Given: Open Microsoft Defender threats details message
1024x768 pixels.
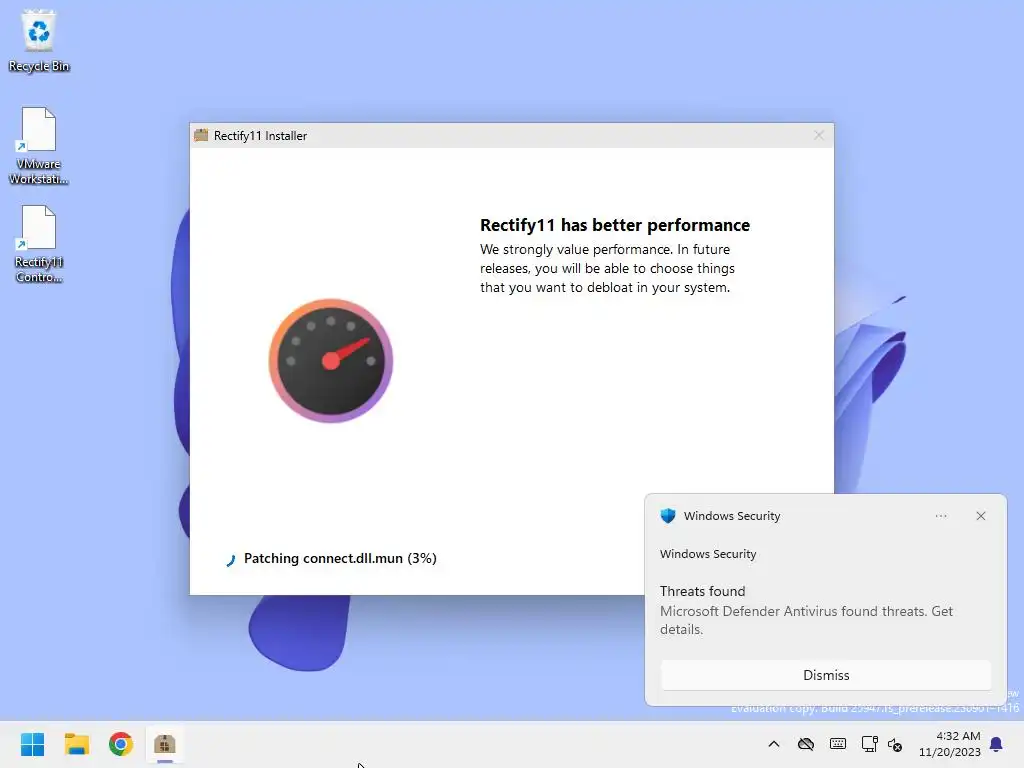Looking at the screenshot, I should click(807, 620).
